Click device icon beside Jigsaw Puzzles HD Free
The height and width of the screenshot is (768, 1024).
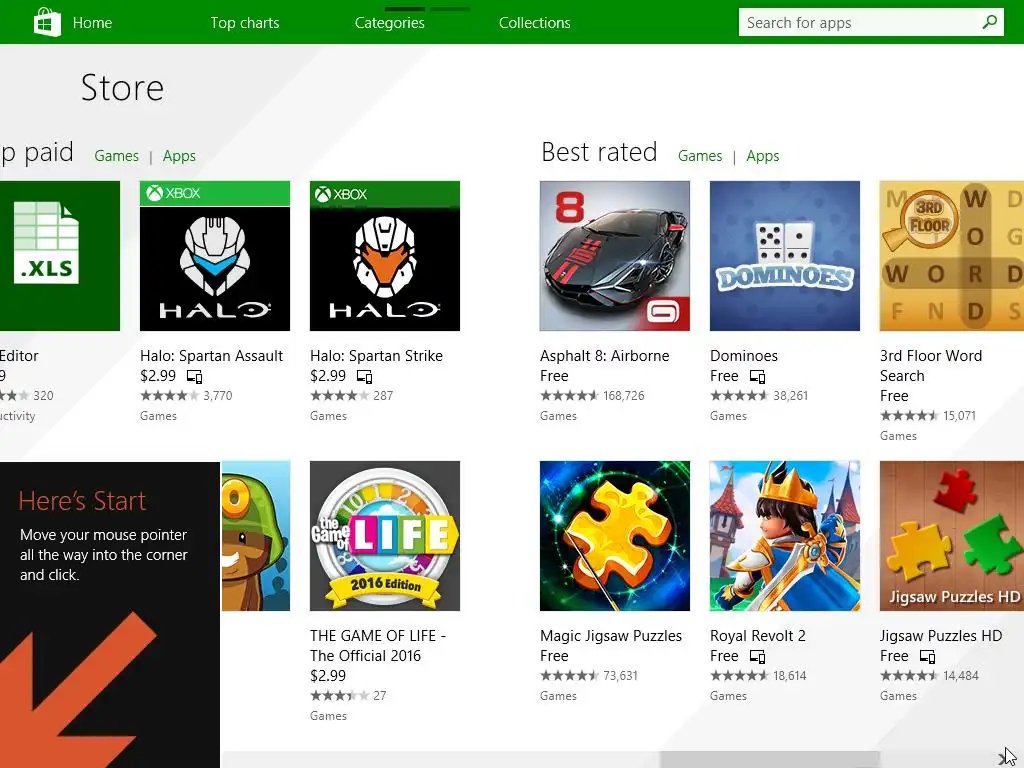[927, 656]
